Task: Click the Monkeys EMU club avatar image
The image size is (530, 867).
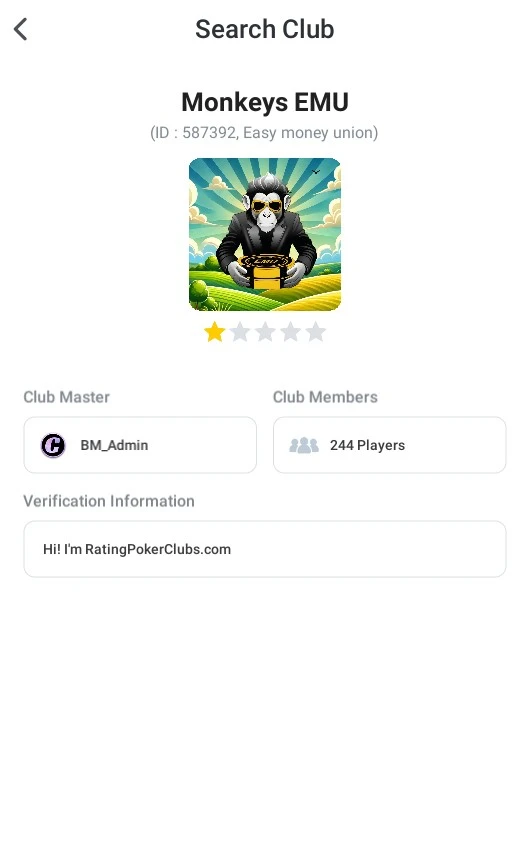Action: pyautogui.click(x=265, y=234)
